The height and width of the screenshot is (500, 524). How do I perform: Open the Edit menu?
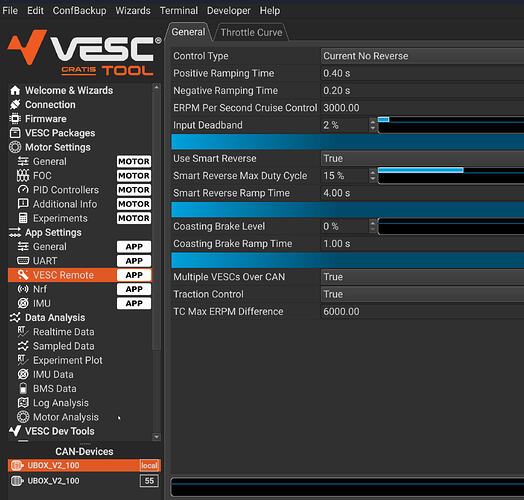tap(35, 11)
